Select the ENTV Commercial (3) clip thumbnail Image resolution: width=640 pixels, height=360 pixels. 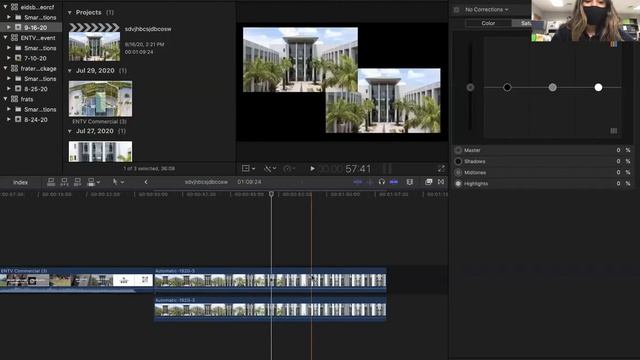click(100, 99)
